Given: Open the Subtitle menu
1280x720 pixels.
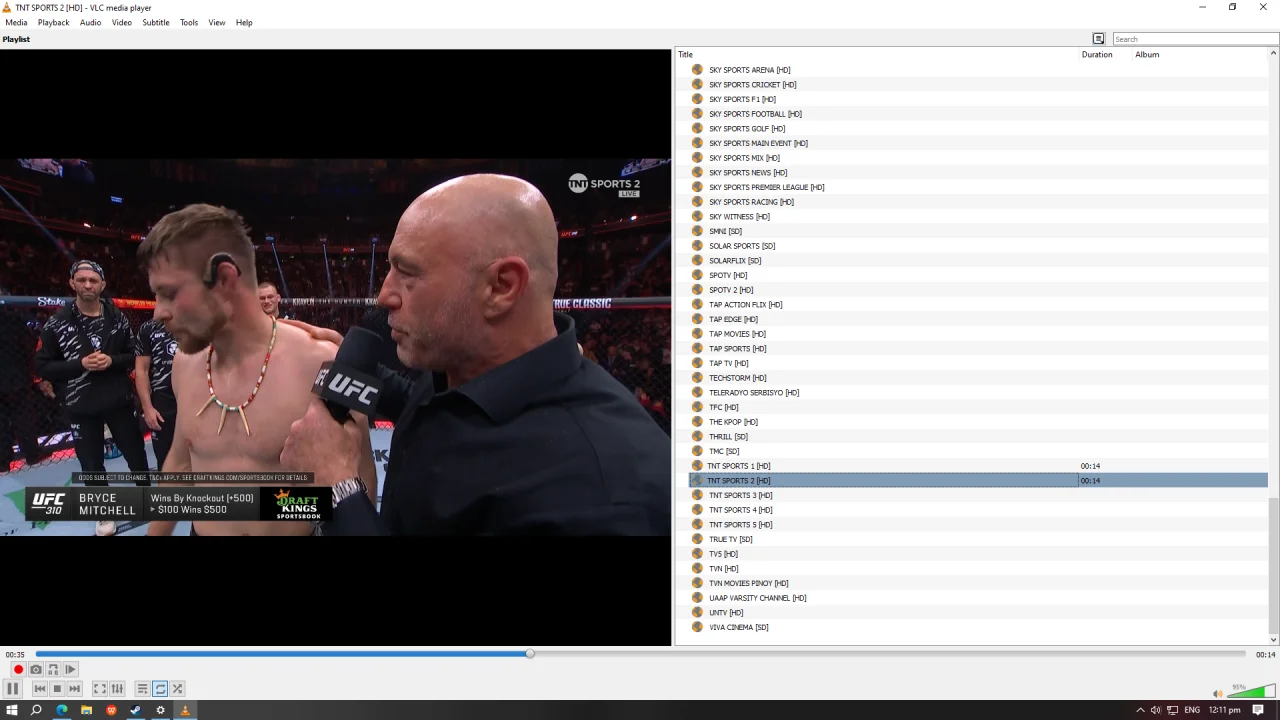Looking at the screenshot, I should point(156,22).
